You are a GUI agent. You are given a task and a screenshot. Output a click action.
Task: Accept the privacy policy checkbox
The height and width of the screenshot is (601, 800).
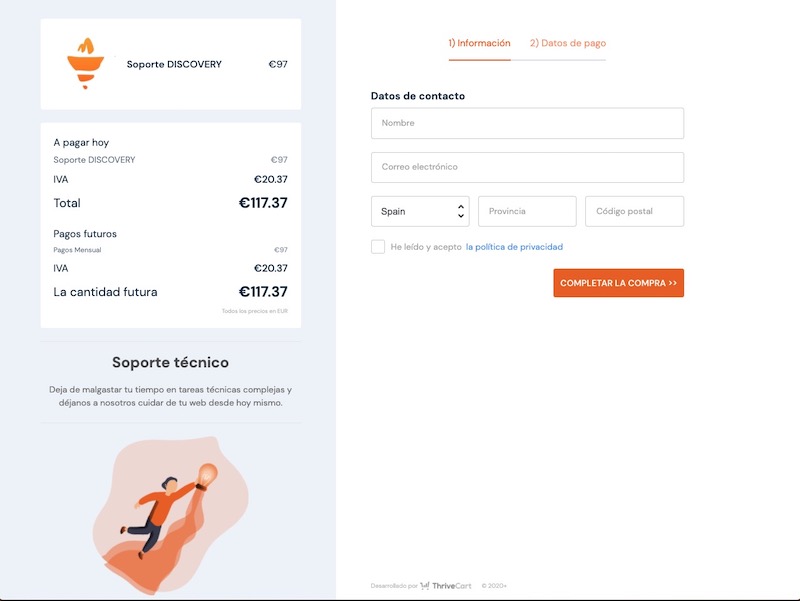point(378,247)
